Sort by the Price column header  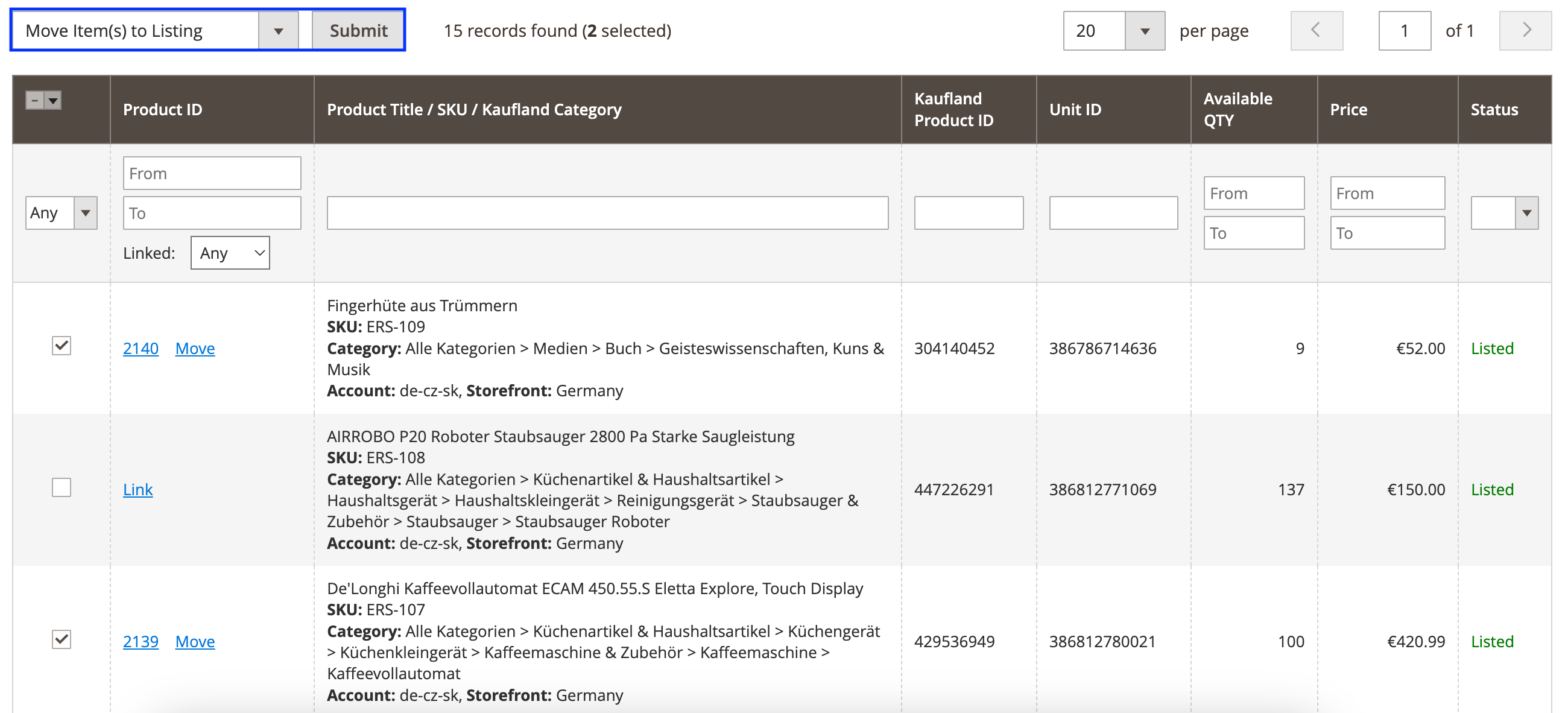coord(1348,110)
